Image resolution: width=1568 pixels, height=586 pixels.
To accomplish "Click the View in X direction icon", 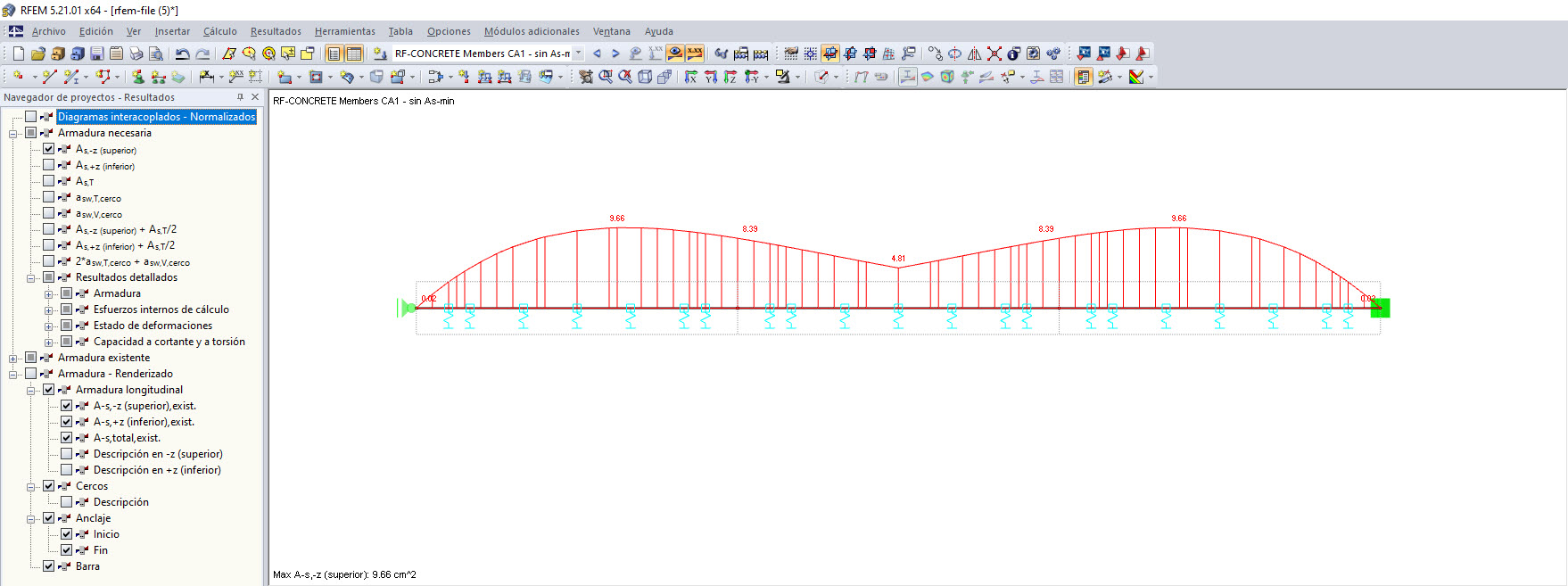I will pos(691,77).
